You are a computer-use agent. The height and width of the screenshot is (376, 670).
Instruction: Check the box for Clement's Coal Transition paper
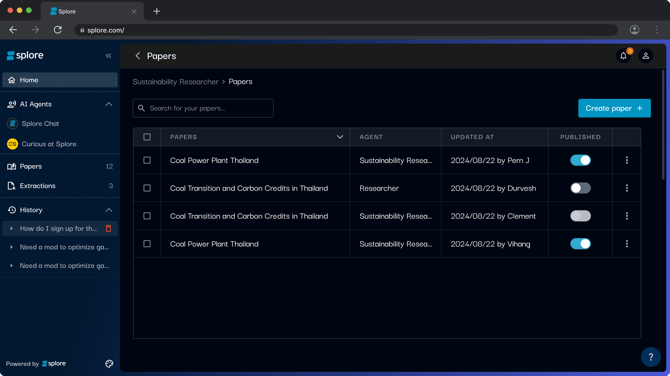(x=147, y=216)
